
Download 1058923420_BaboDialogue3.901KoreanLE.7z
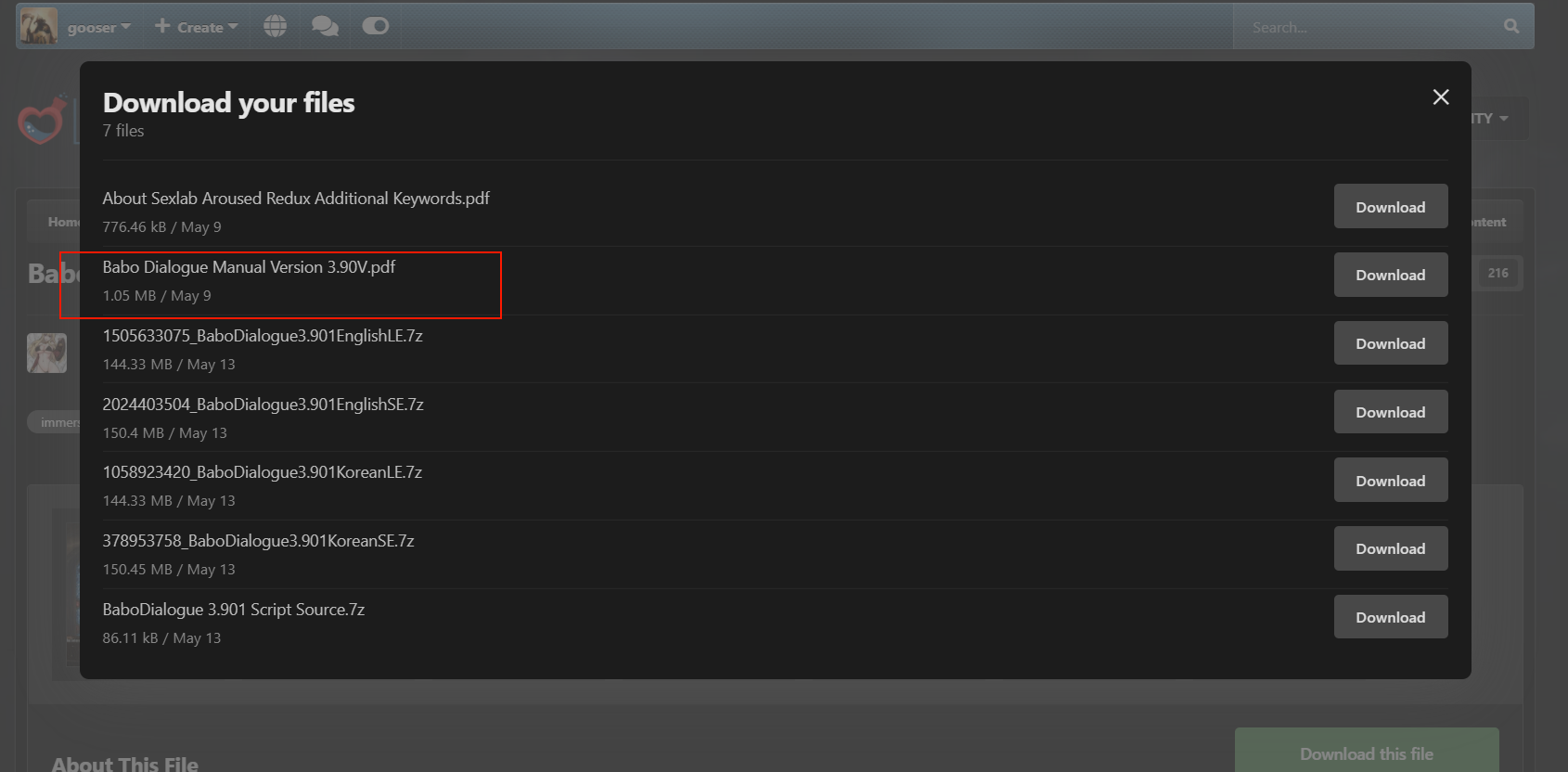[x=1391, y=481]
